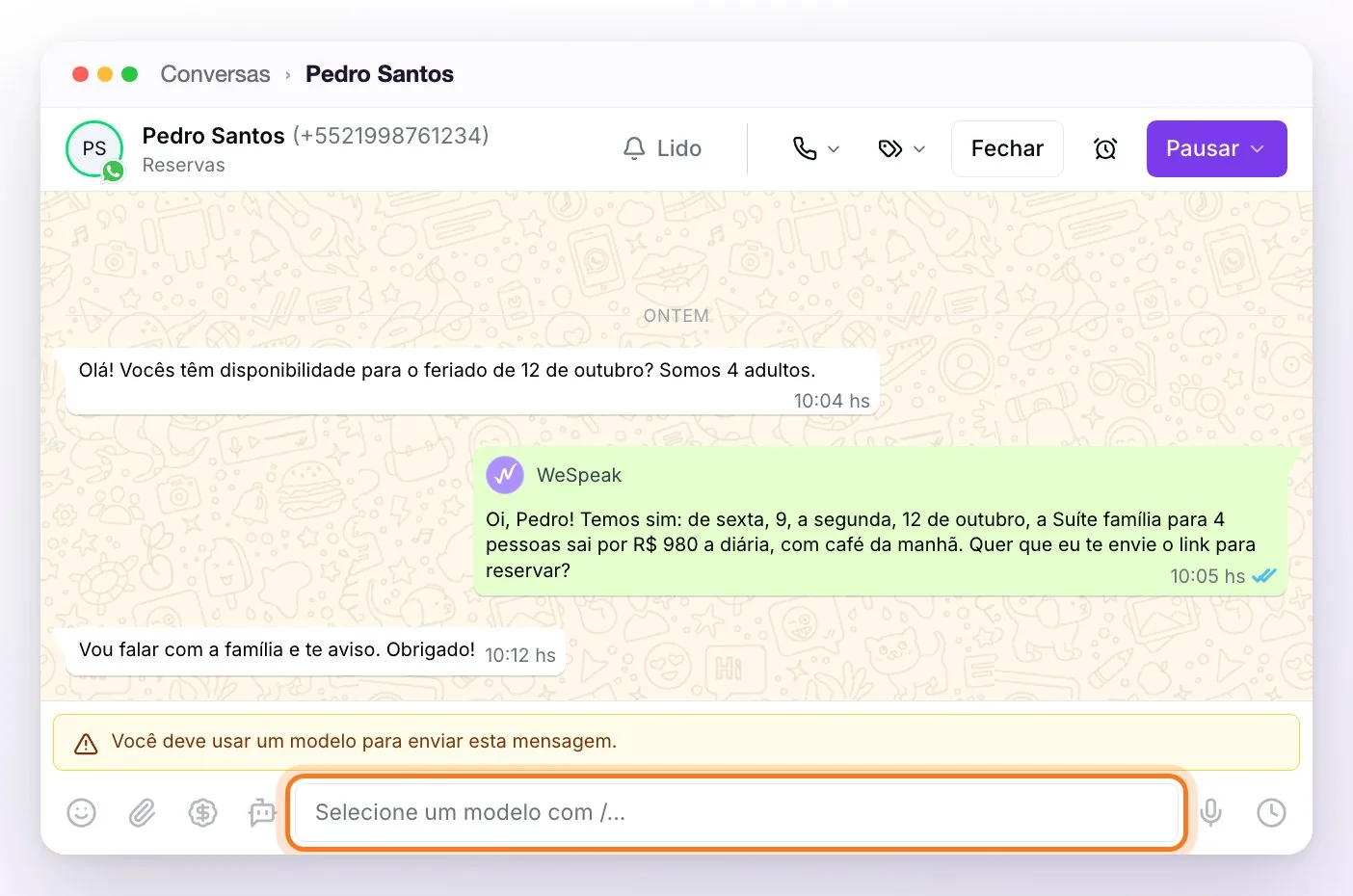This screenshot has width=1353, height=896.
Task: Click the WeSpeak bot avatar icon
Action: coord(505,474)
